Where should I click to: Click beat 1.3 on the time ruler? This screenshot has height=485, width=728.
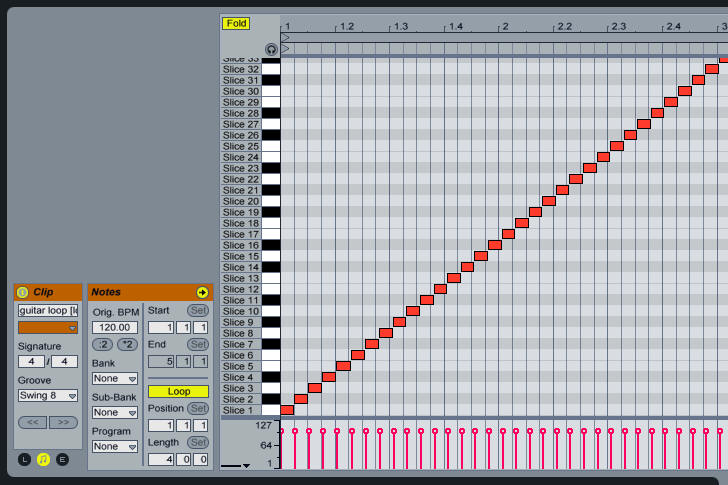tap(401, 26)
